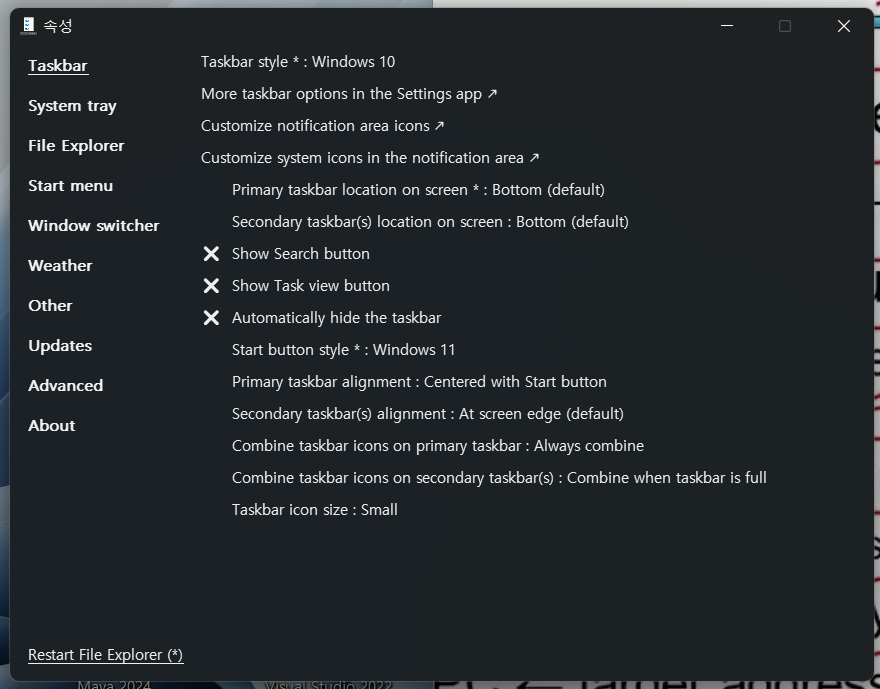Open More taskbar options in Settings app
The height and width of the screenshot is (689, 880).
click(349, 94)
